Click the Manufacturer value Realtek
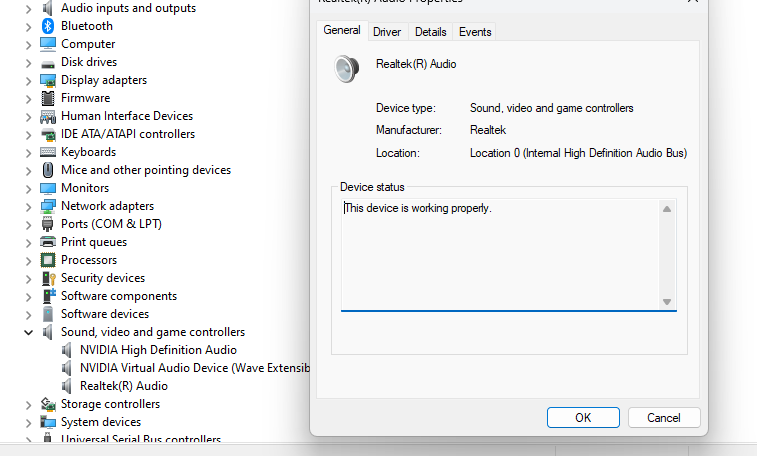Viewport: 757px width, 456px height. tap(488, 130)
